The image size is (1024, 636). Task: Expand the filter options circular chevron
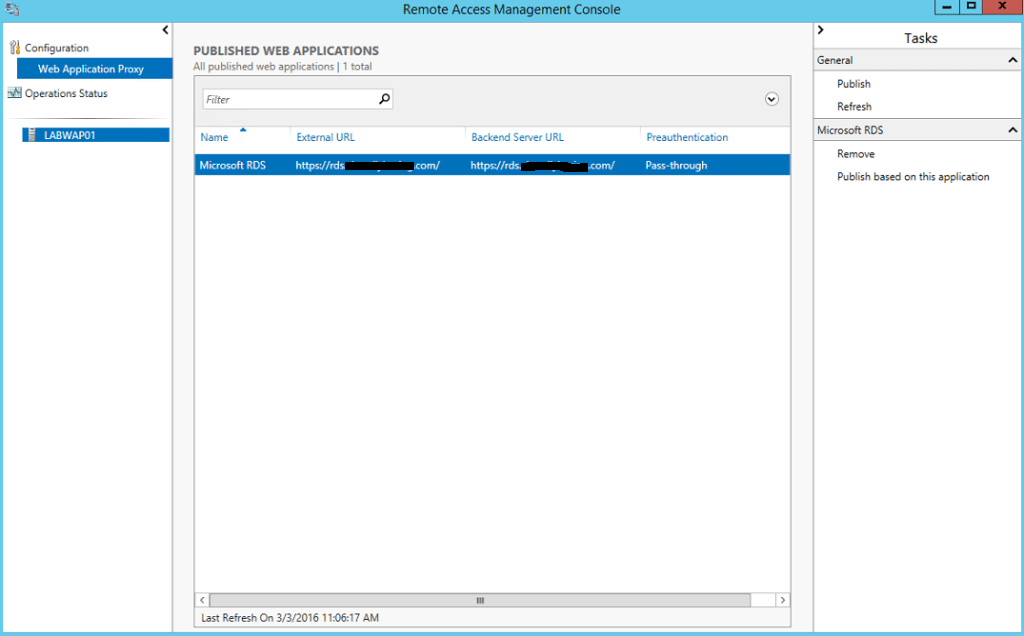772,99
